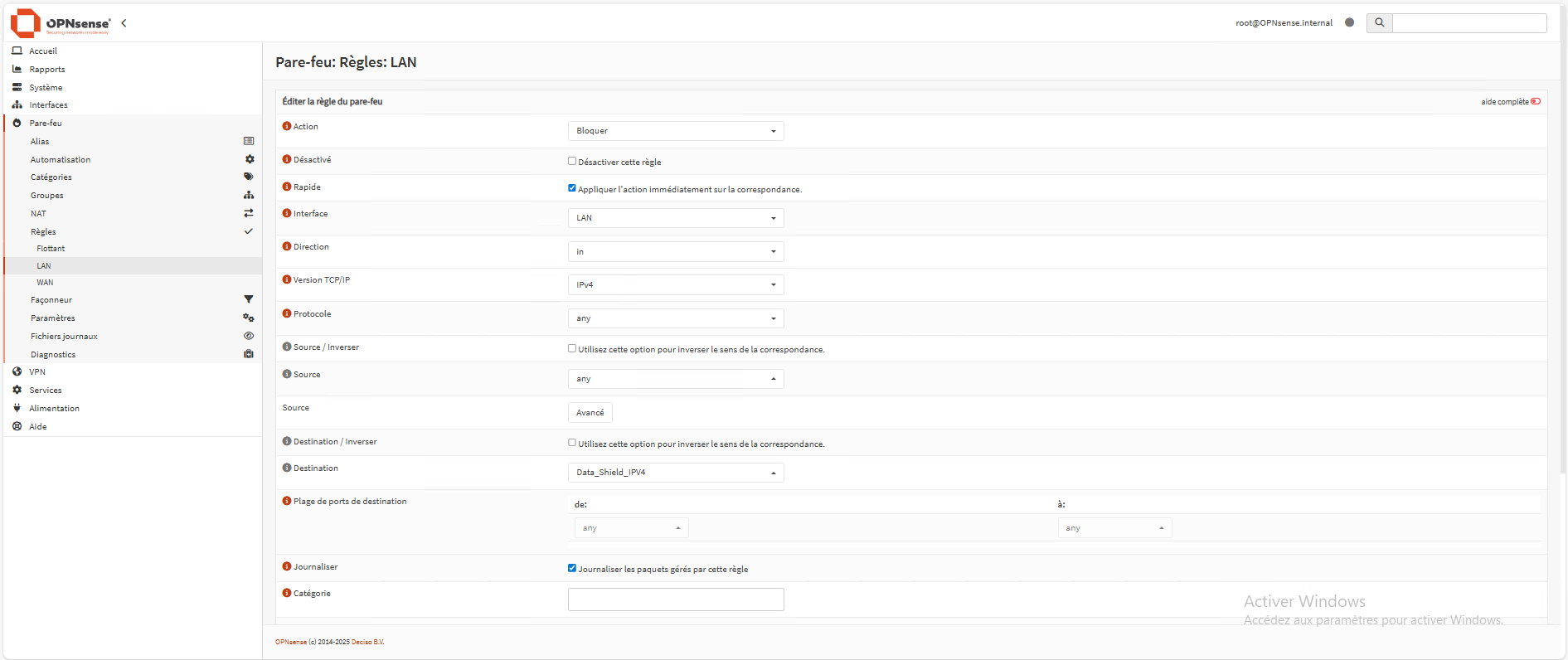Check the Désactiver cette règle checkbox
Viewport: 1568px width, 660px height.
point(572,162)
